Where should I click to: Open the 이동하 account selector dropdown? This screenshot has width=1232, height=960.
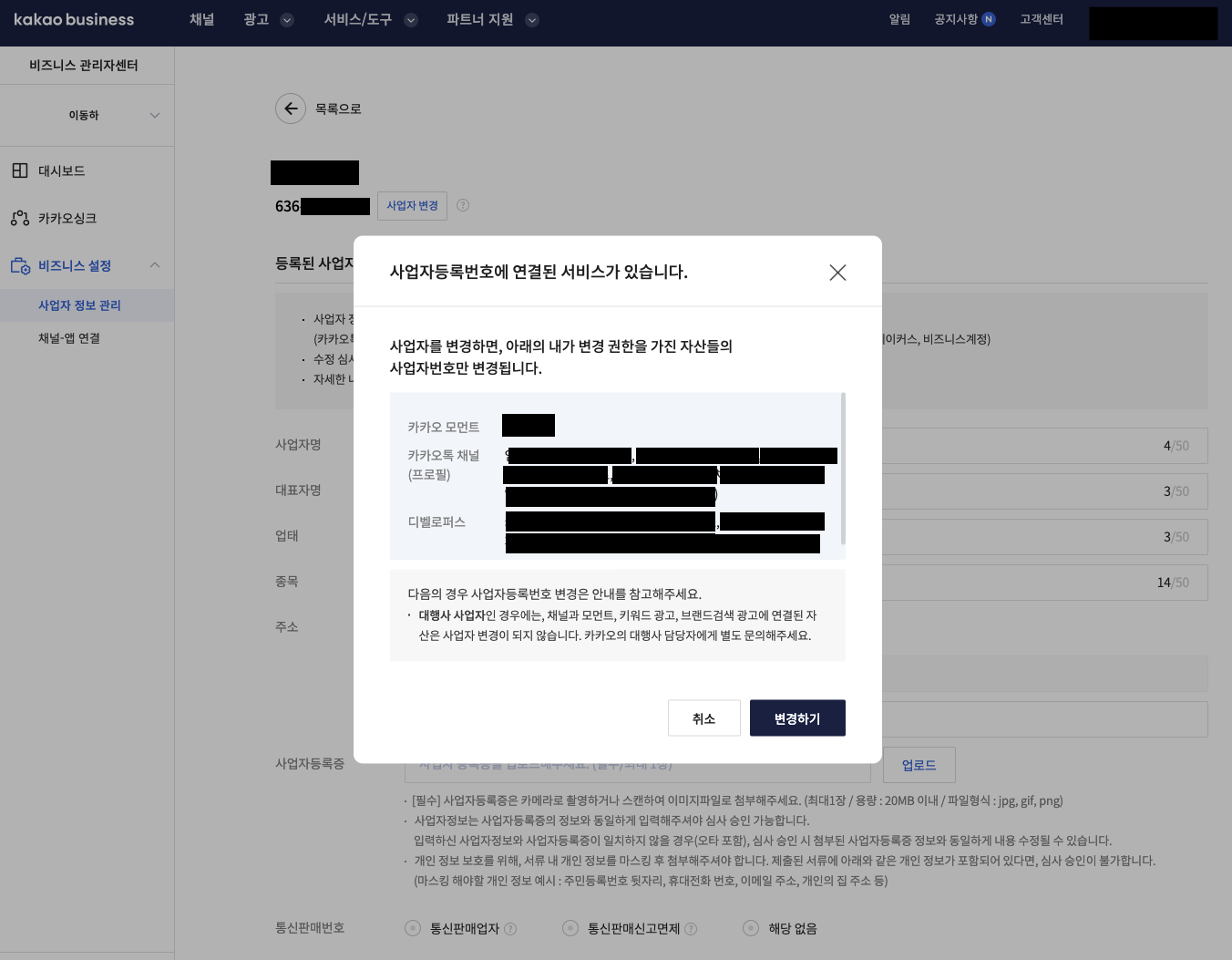87,115
